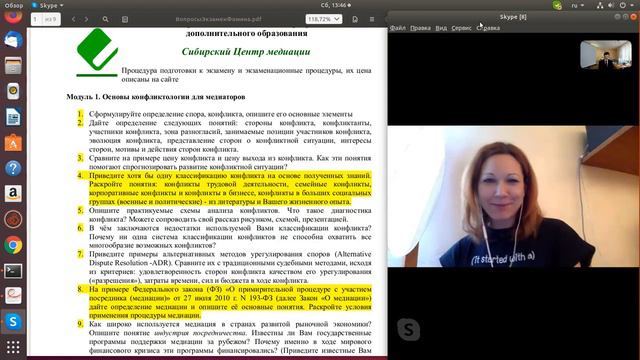The height and width of the screenshot is (360, 640).
Task: Open the ru keyboard layout selector
Action: (577, 5)
